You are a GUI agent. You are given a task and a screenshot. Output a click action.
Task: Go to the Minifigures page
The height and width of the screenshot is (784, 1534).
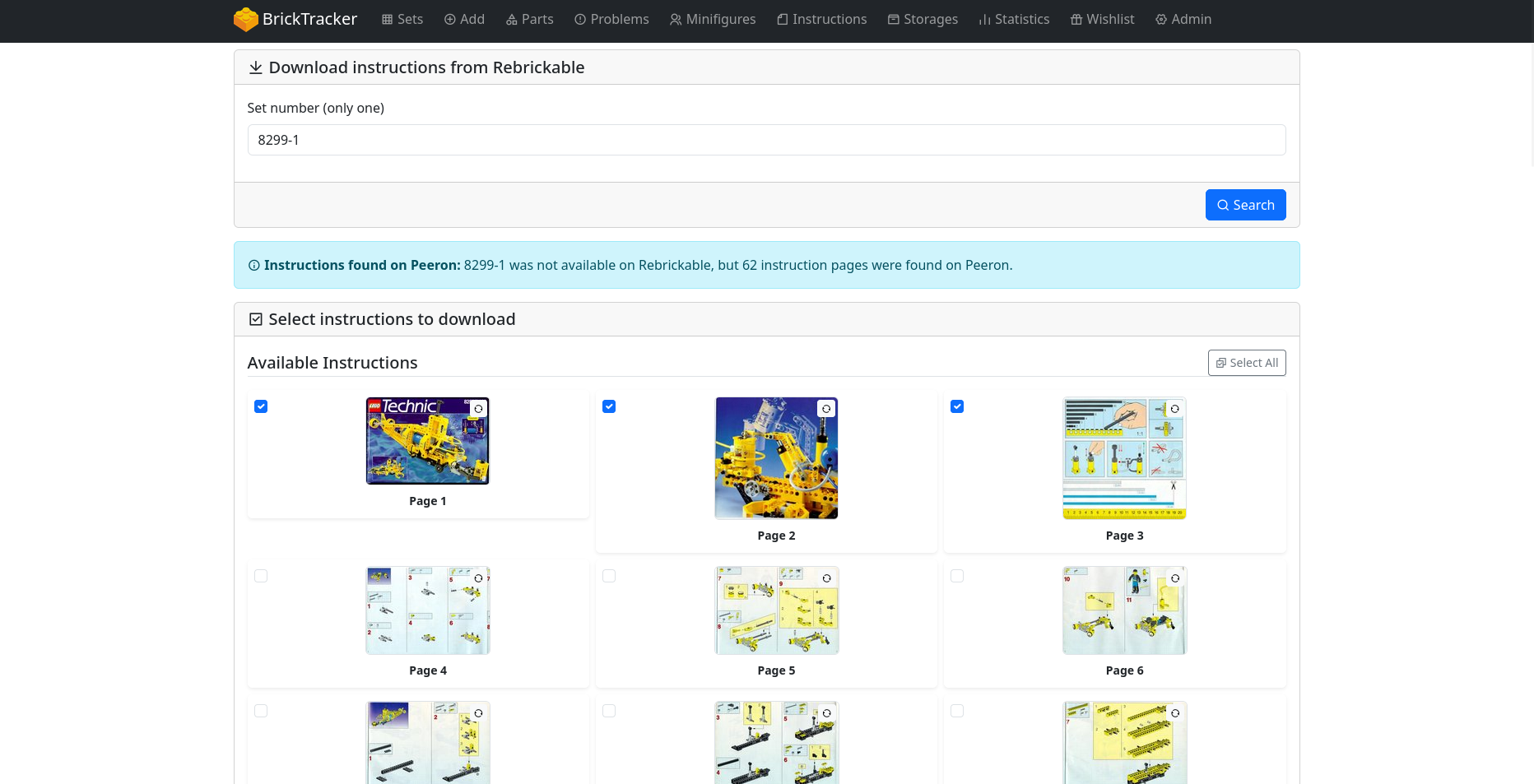pos(713,19)
